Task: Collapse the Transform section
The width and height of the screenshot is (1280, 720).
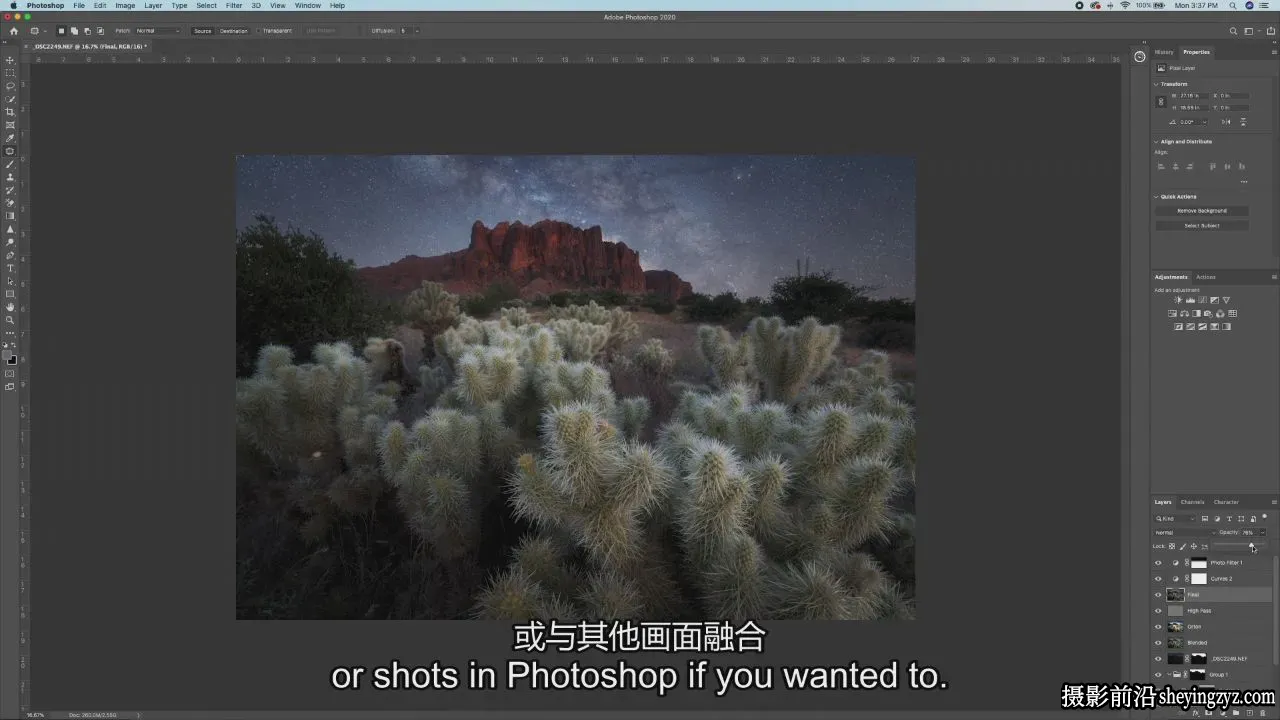Action: 1157,84
